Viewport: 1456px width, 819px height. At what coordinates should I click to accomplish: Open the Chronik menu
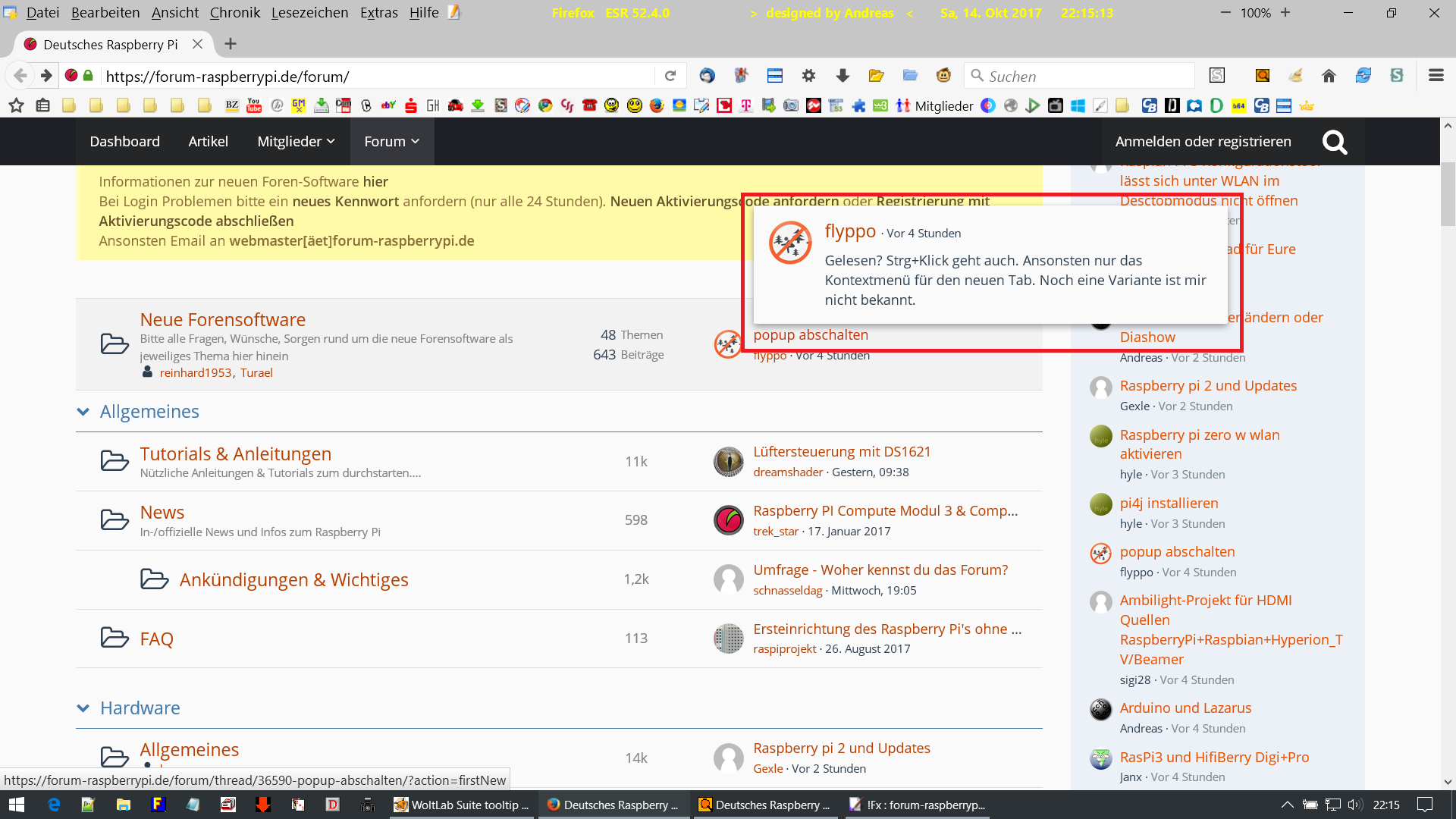coord(234,13)
